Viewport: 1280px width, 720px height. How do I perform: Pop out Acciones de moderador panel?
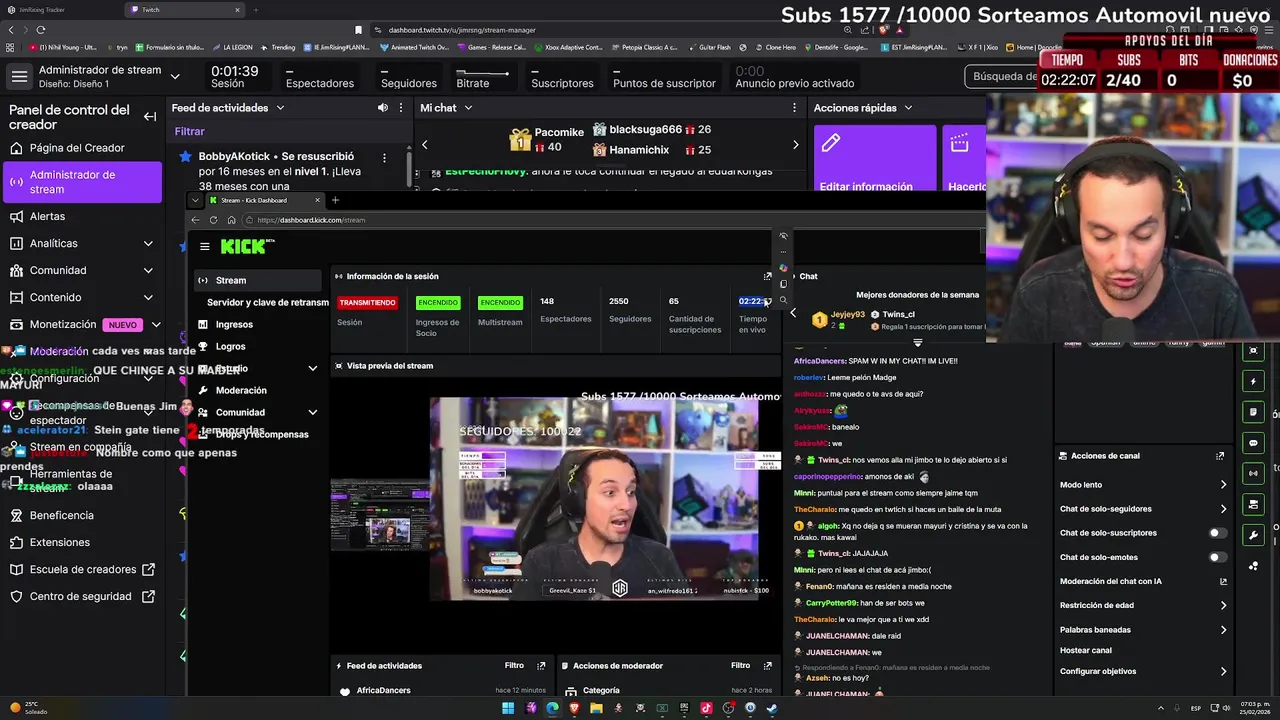[x=768, y=665]
